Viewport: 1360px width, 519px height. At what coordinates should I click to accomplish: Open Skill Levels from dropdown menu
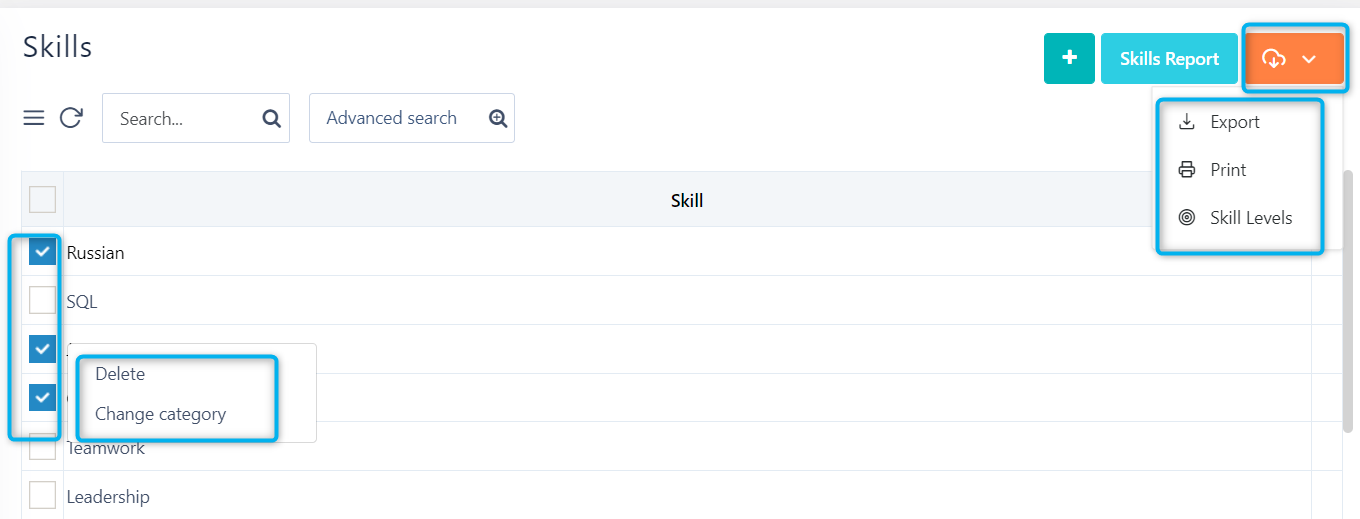click(1251, 218)
